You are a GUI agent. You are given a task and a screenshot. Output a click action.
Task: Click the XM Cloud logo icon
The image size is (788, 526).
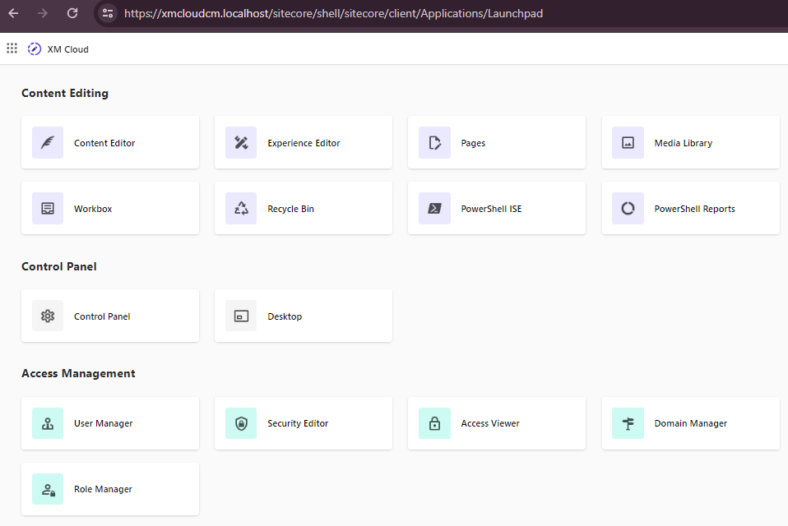[x=34, y=49]
